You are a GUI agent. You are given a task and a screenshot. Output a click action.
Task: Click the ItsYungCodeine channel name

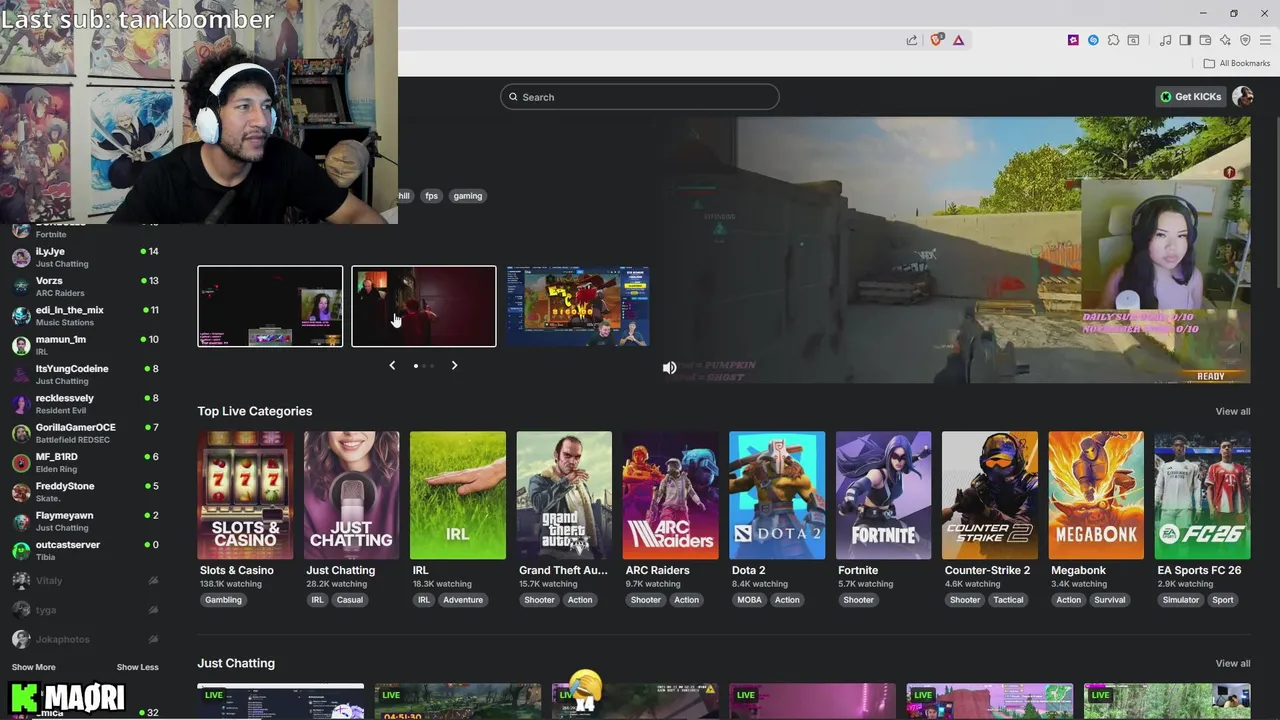tap(72, 369)
